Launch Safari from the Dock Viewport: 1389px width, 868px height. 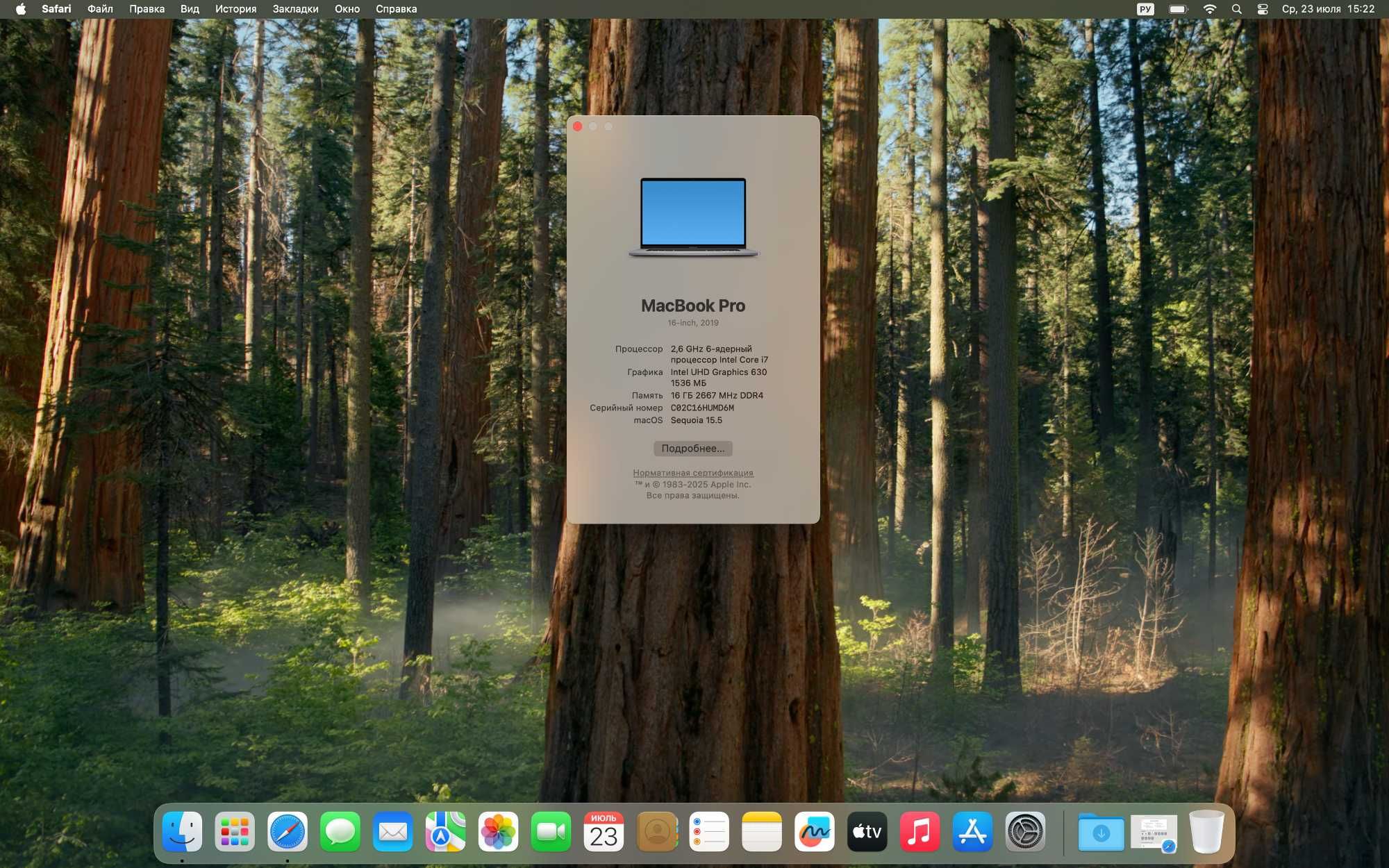pos(288,831)
